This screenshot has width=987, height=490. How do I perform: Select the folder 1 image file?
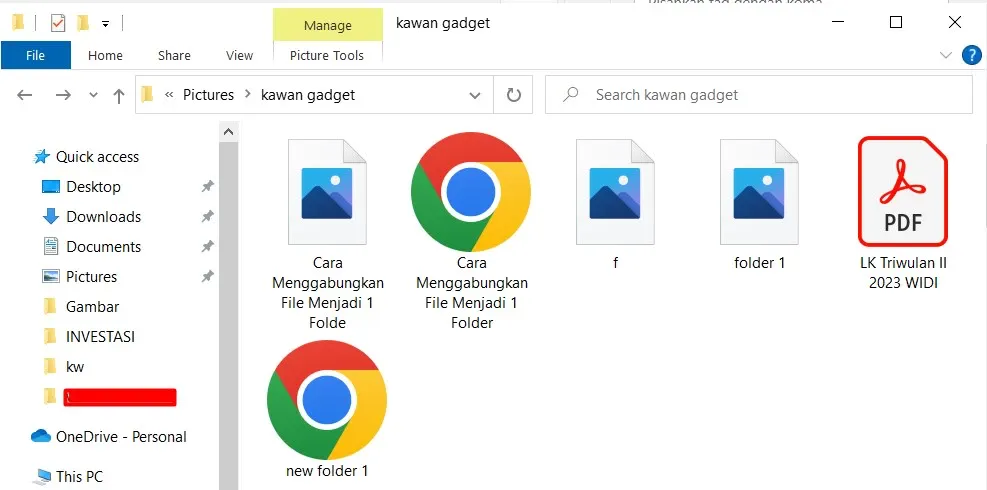[759, 203]
